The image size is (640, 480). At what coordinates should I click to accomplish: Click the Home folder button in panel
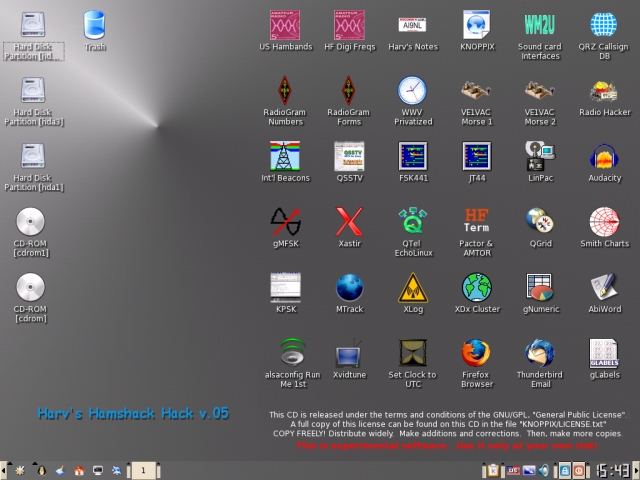point(79,471)
